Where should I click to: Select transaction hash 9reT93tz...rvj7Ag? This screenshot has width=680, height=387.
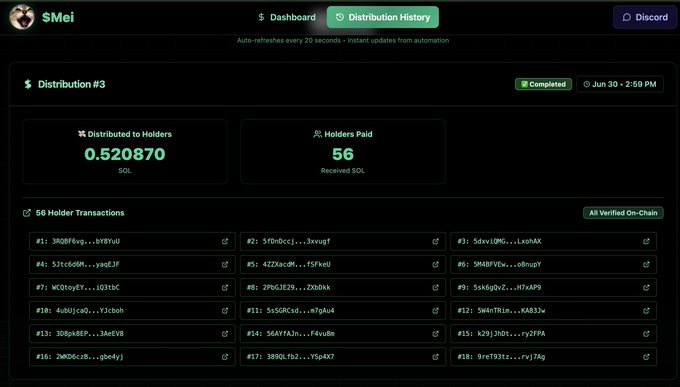pyautogui.click(x=511, y=357)
